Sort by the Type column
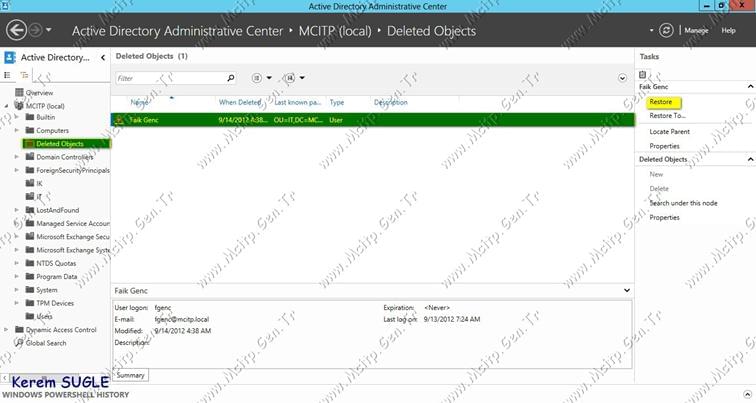Screen dimensions: 756x403 337,102
